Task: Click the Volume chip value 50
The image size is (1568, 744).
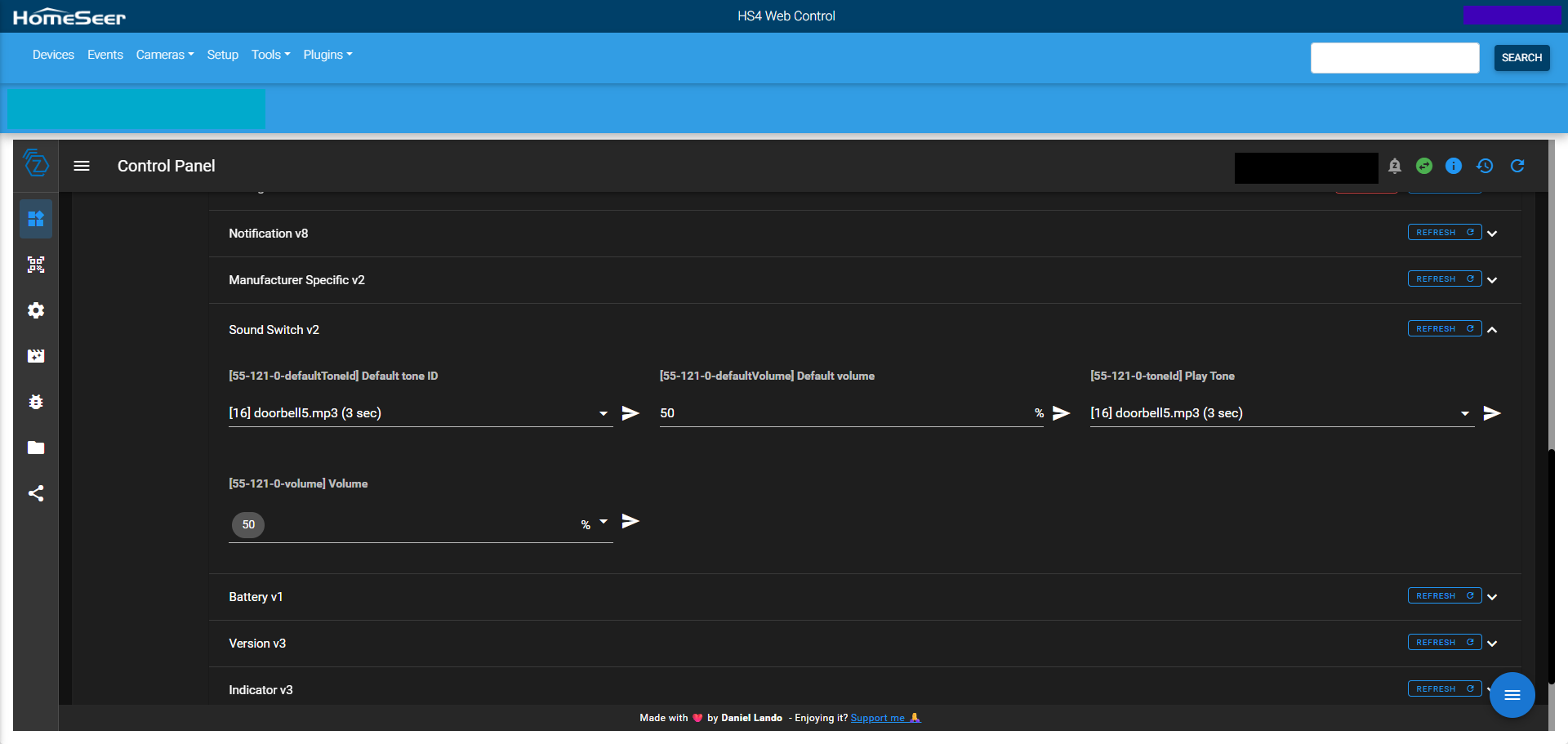Action: pos(248,525)
